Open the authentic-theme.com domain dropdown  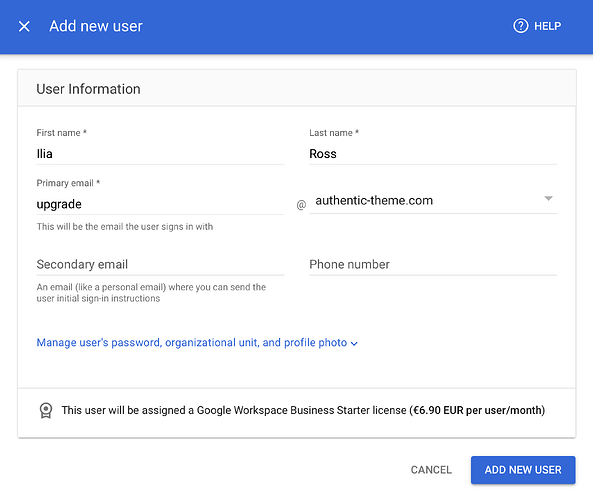click(433, 200)
